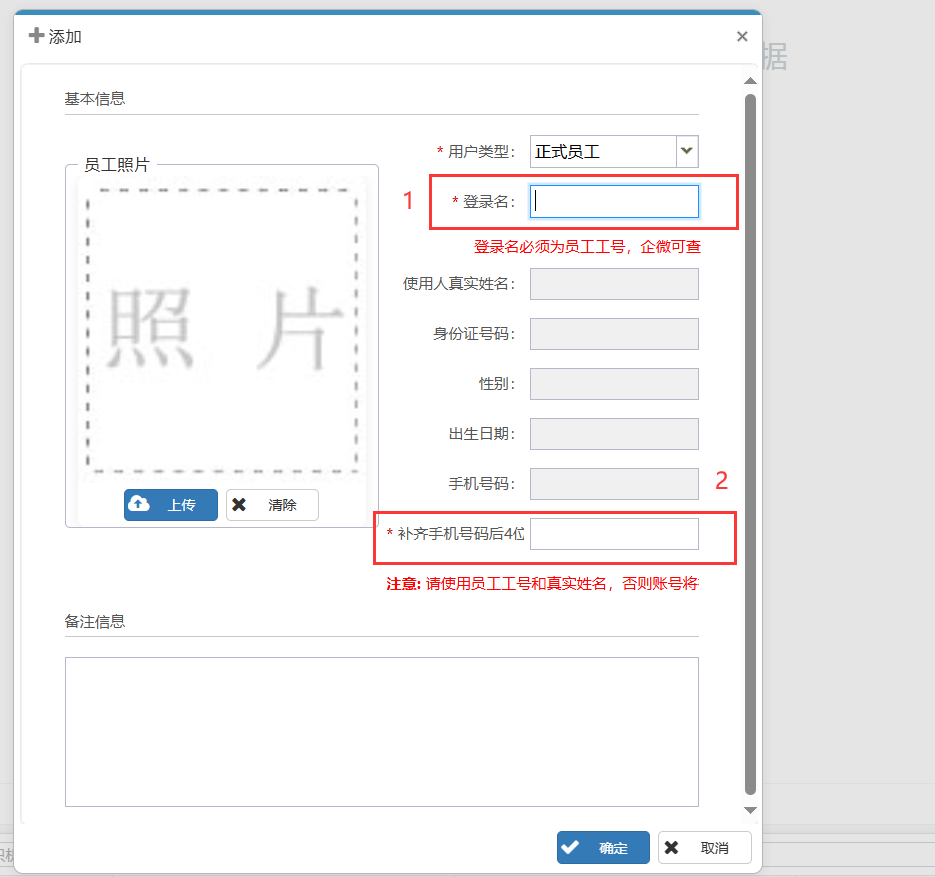Close the 添加 dialog
Image resolution: width=935 pixels, height=877 pixels.
(741, 37)
